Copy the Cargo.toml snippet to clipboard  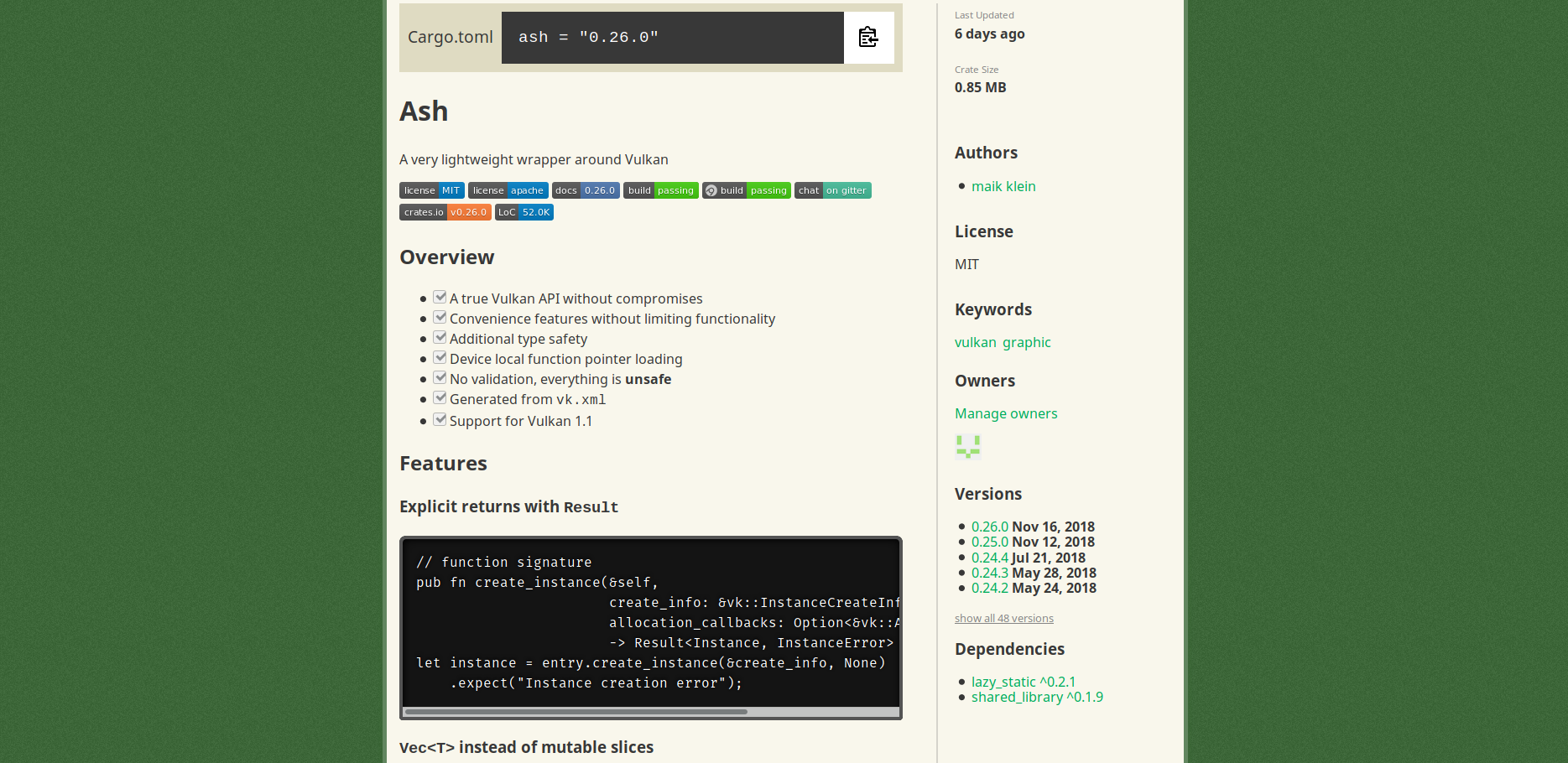pos(868,37)
